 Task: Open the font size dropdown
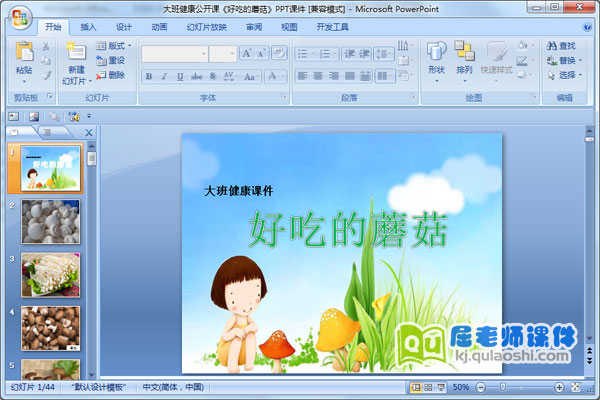[x=232, y=54]
